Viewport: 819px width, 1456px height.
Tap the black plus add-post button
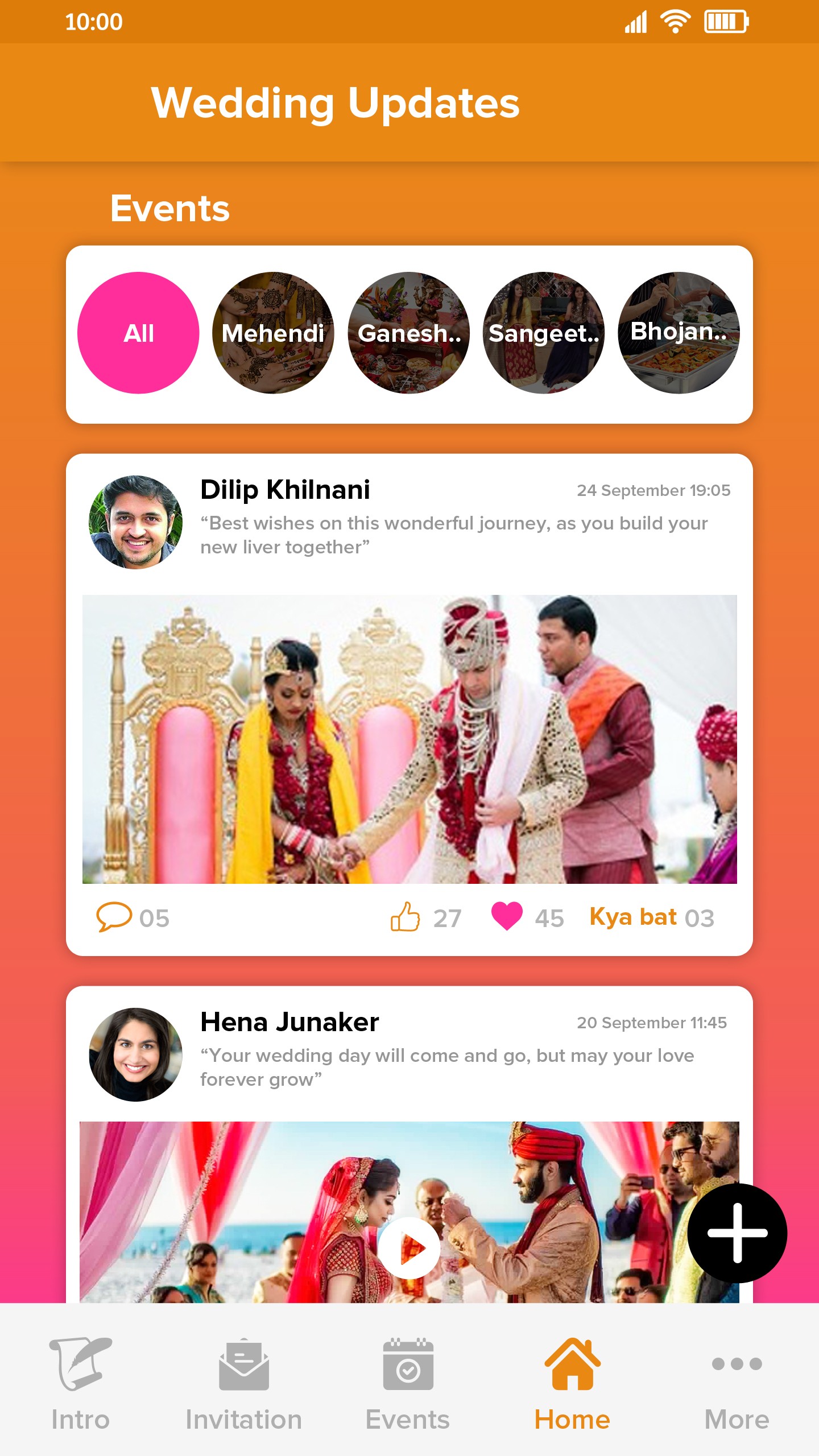click(737, 1233)
